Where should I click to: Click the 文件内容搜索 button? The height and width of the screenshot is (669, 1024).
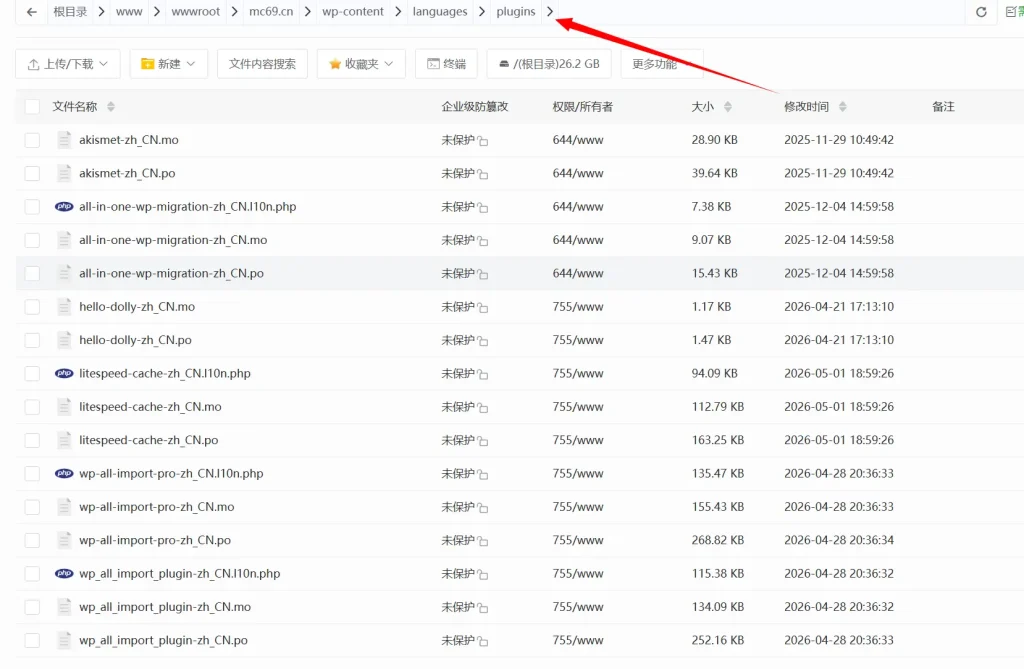point(262,63)
